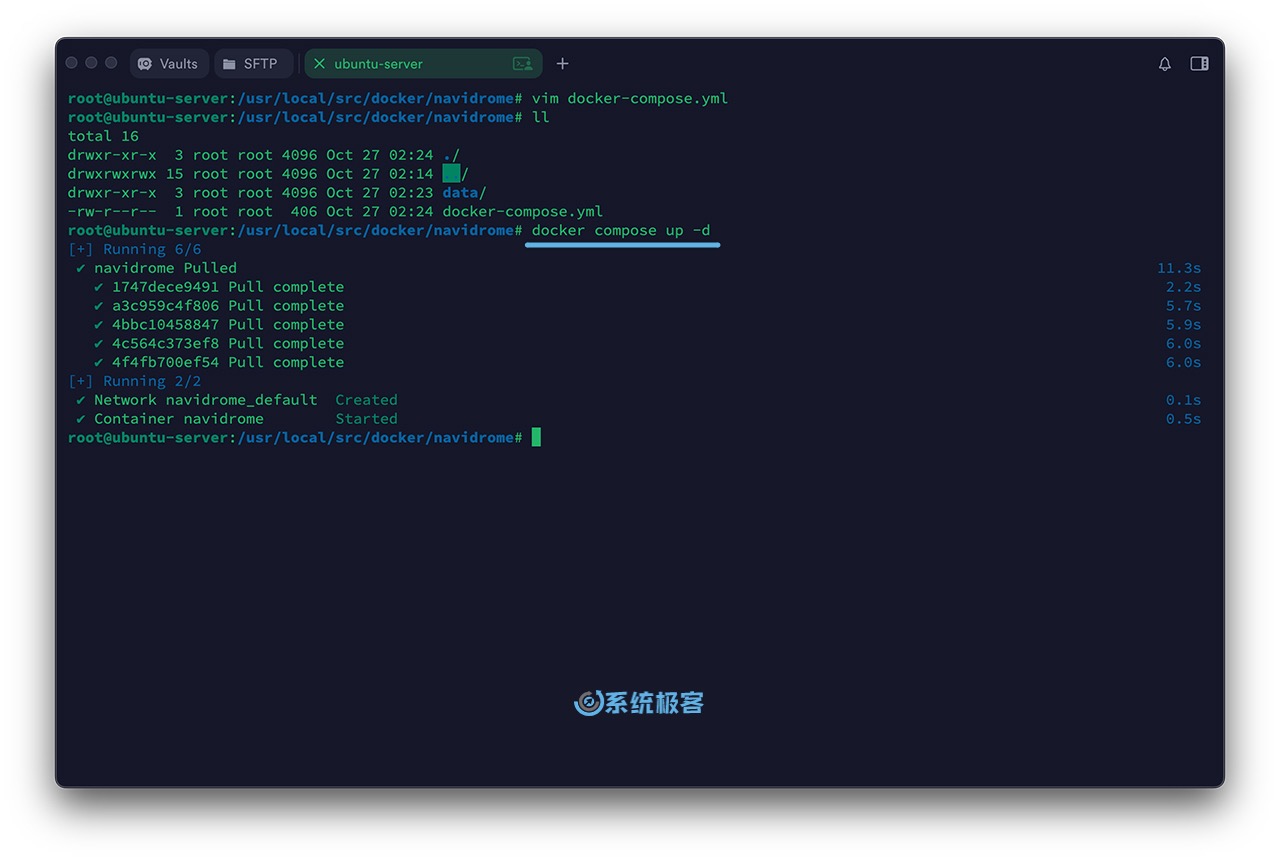Click the red close window button
1280x861 pixels.
coord(72,63)
